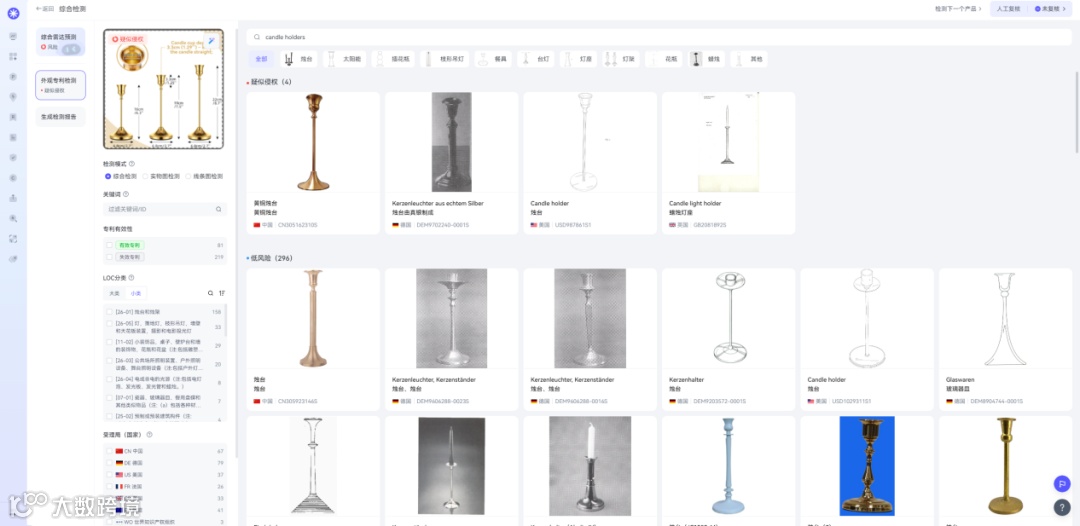Open patent card USD987861S1 Candle holder
The width and height of the screenshot is (1080, 526).
pyautogui.click(x=590, y=163)
